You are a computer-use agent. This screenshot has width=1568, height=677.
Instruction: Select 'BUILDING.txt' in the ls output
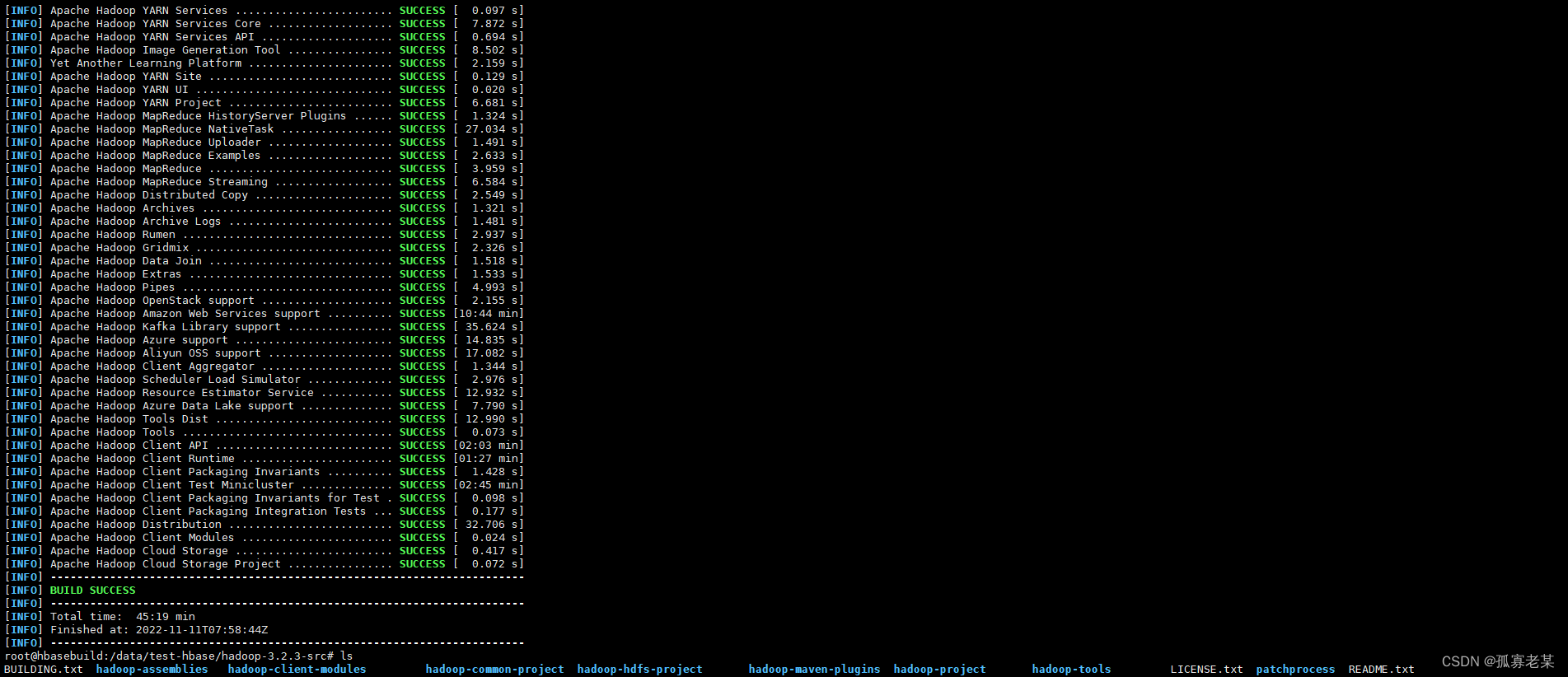44,670
